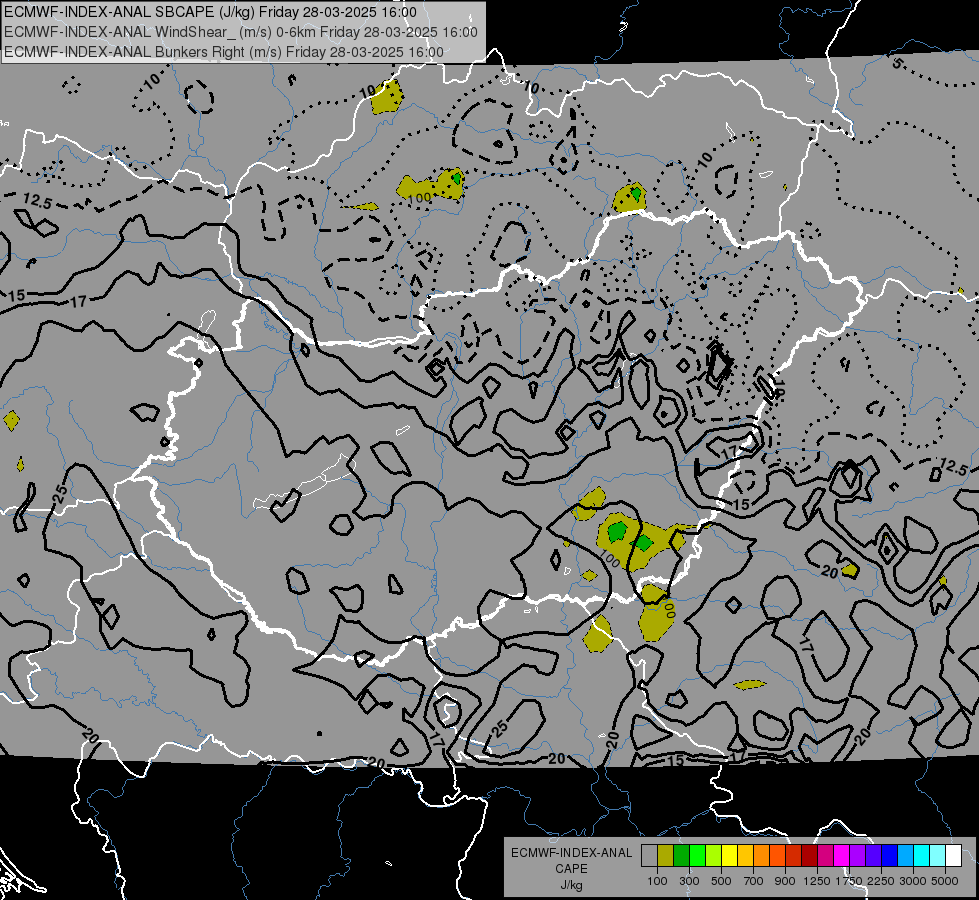
Task: Click the bright cyan legend swatch
Action: point(922,856)
